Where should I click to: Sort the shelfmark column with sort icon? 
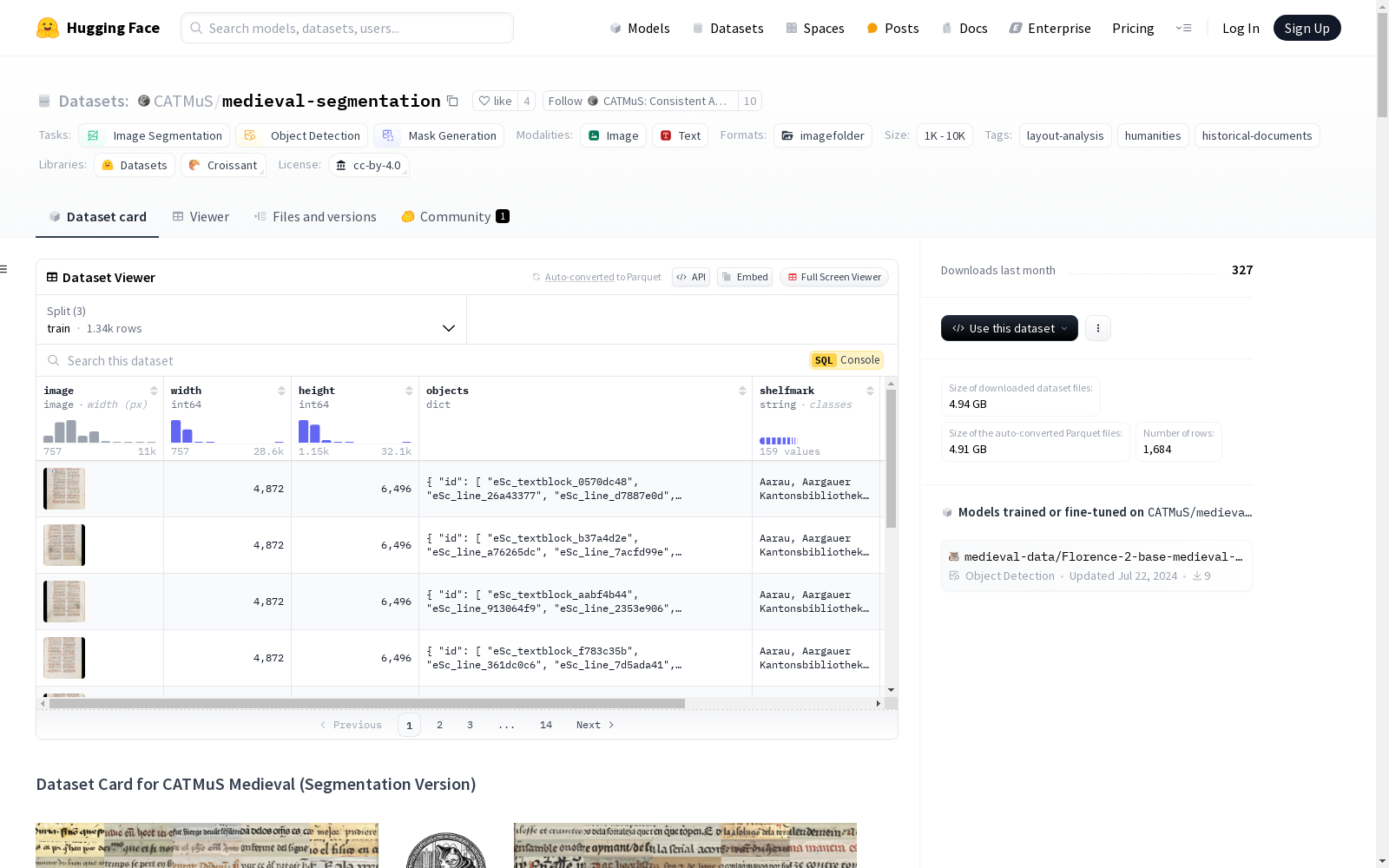(x=870, y=391)
